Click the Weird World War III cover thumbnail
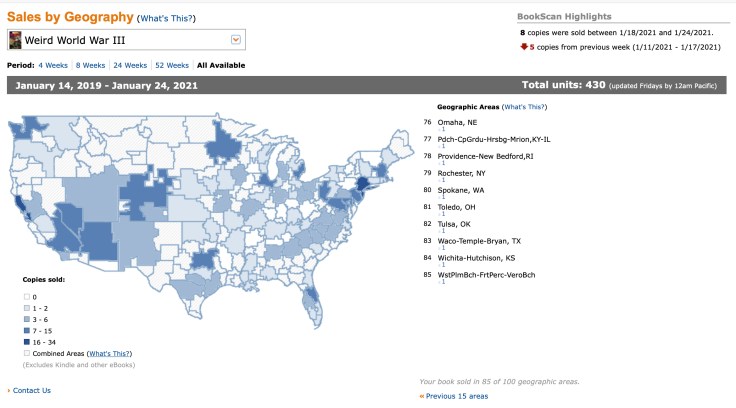 coord(15,40)
